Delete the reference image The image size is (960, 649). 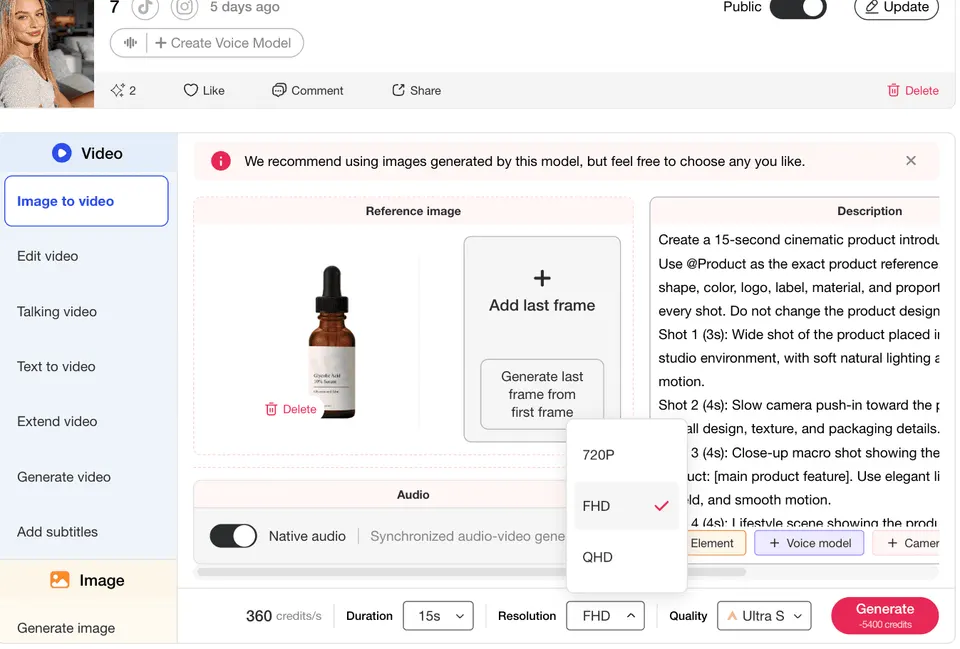(x=291, y=409)
